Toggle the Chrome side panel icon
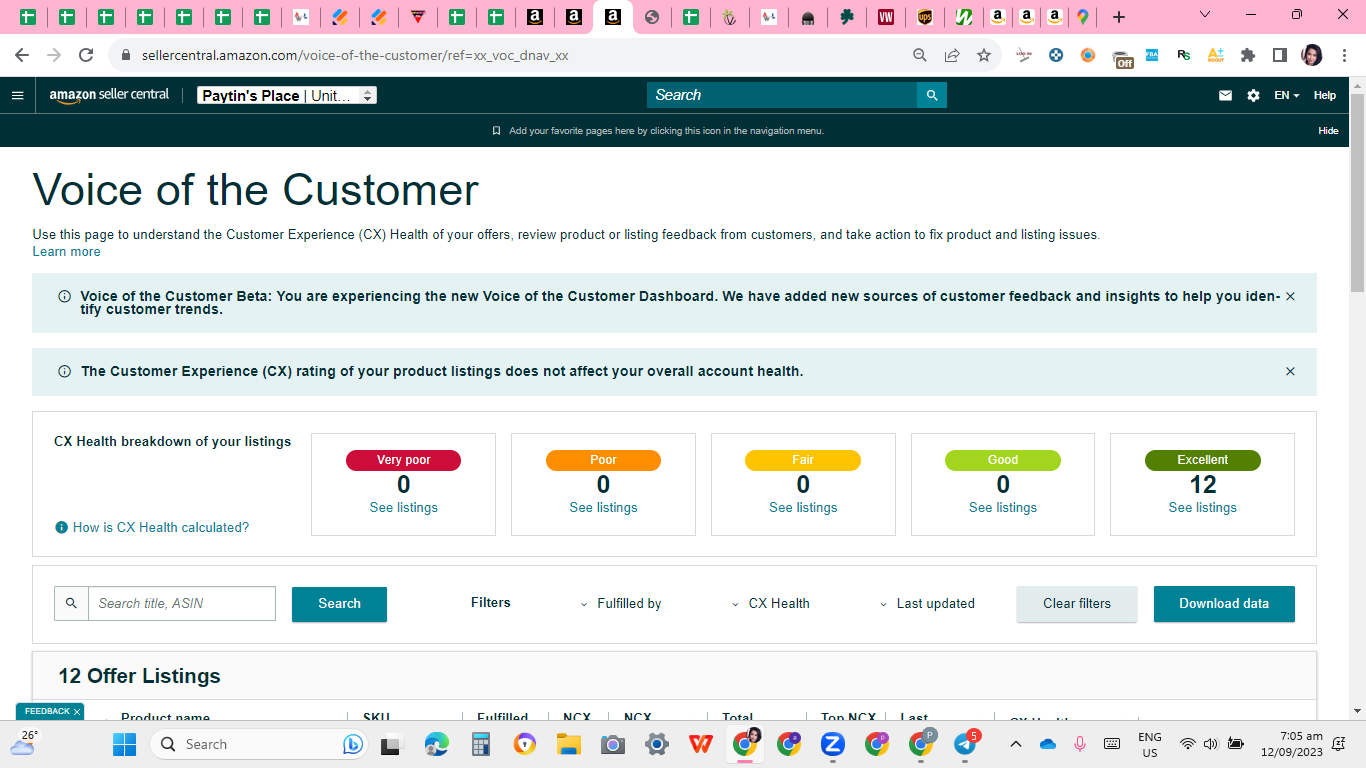 1280,55
